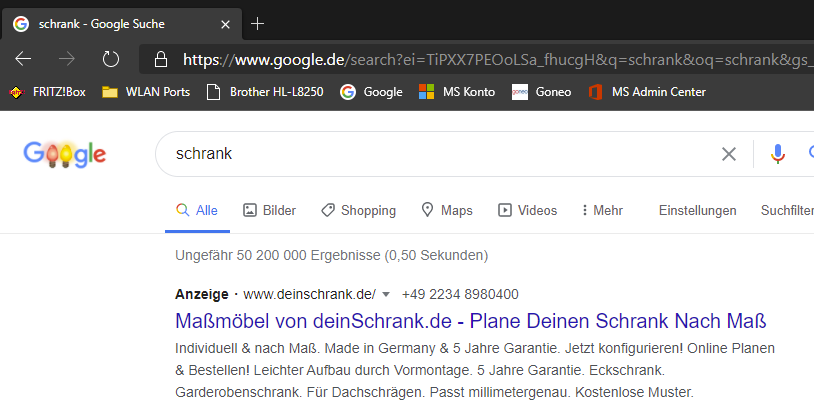Switch to the 'Bilder' tab

pyautogui.click(x=269, y=210)
